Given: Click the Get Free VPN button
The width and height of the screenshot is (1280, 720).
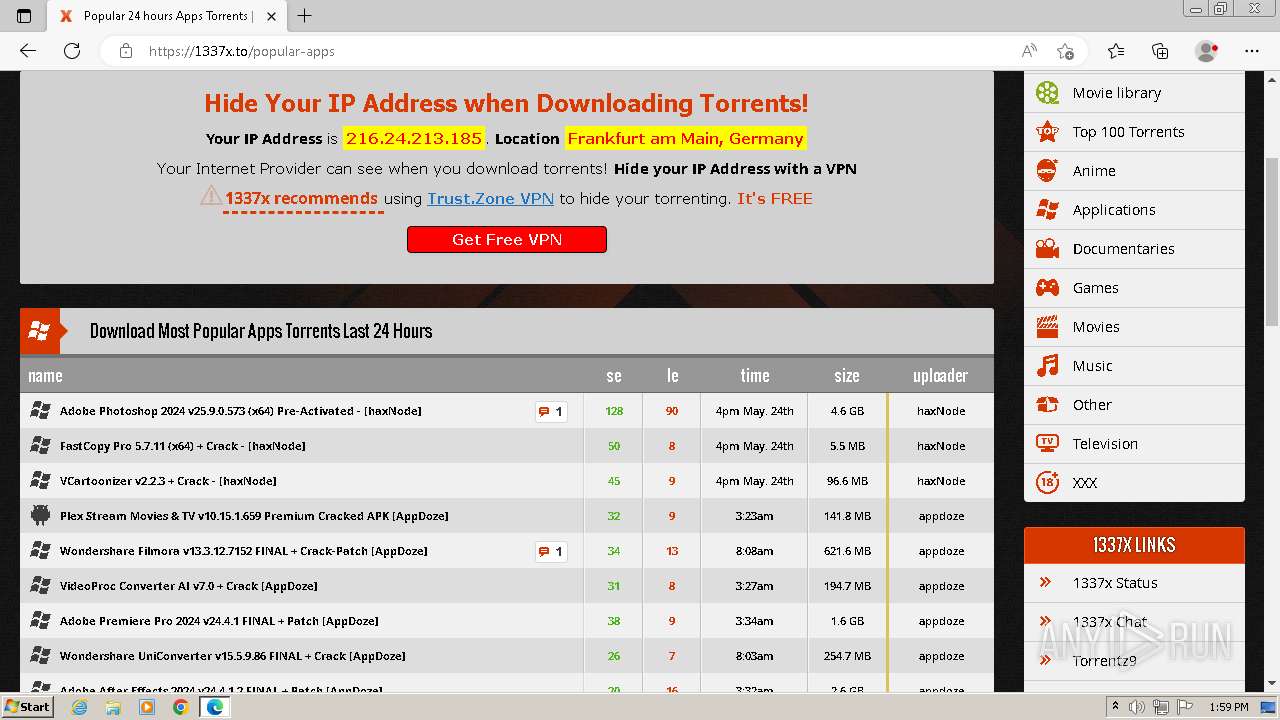Looking at the screenshot, I should tap(507, 240).
